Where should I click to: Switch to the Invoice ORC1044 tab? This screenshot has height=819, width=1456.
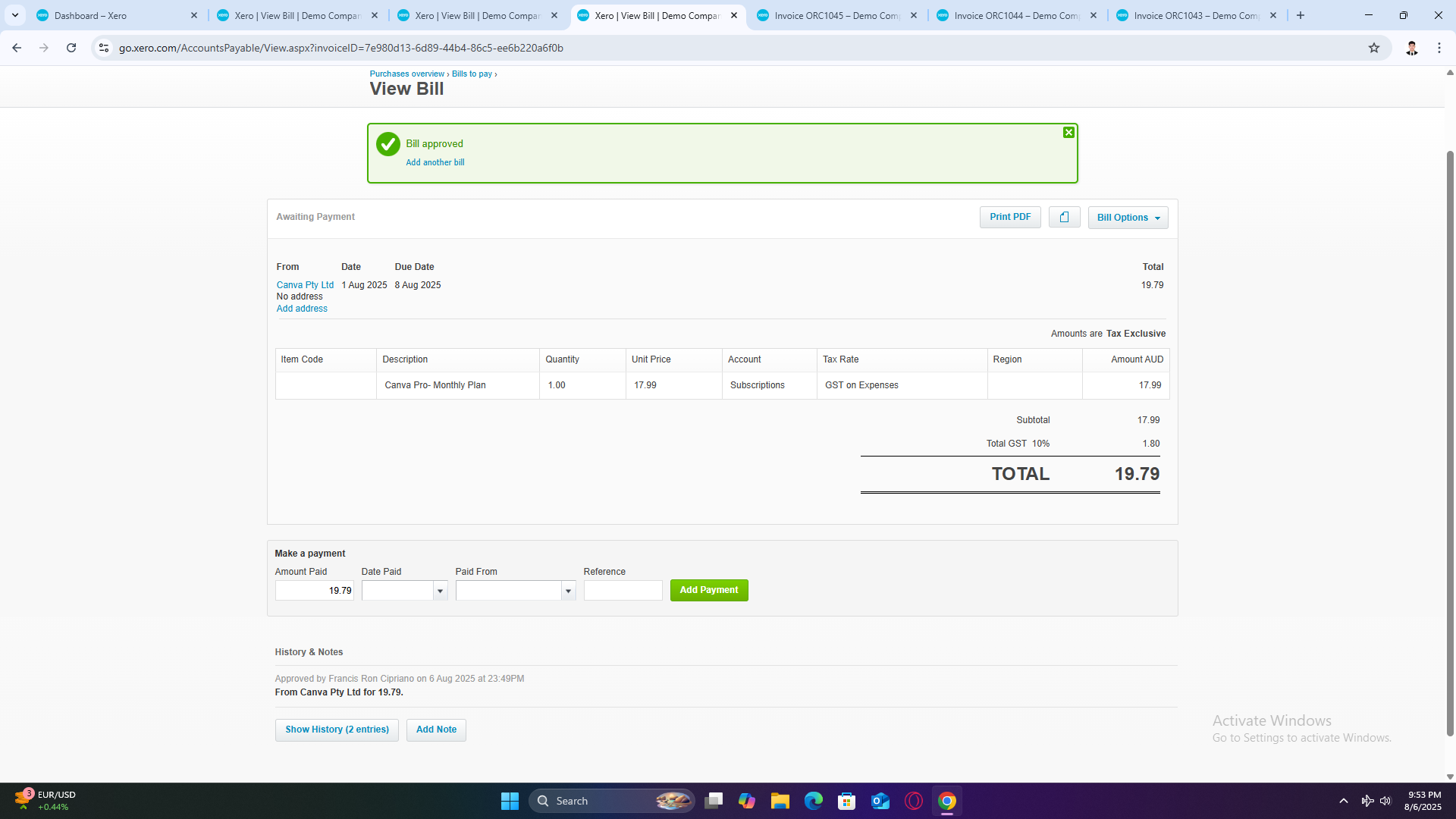[x=1017, y=15]
